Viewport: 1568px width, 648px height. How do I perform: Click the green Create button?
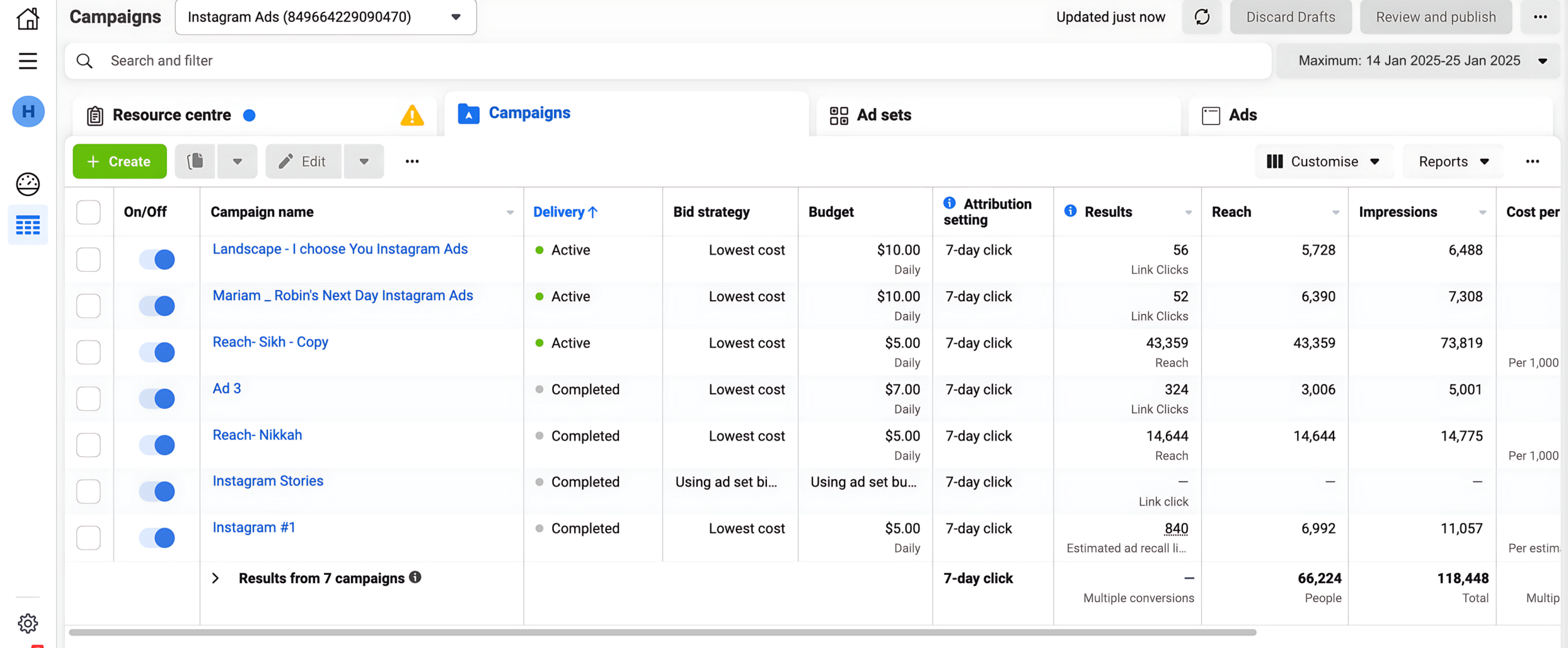pyautogui.click(x=119, y=161)
